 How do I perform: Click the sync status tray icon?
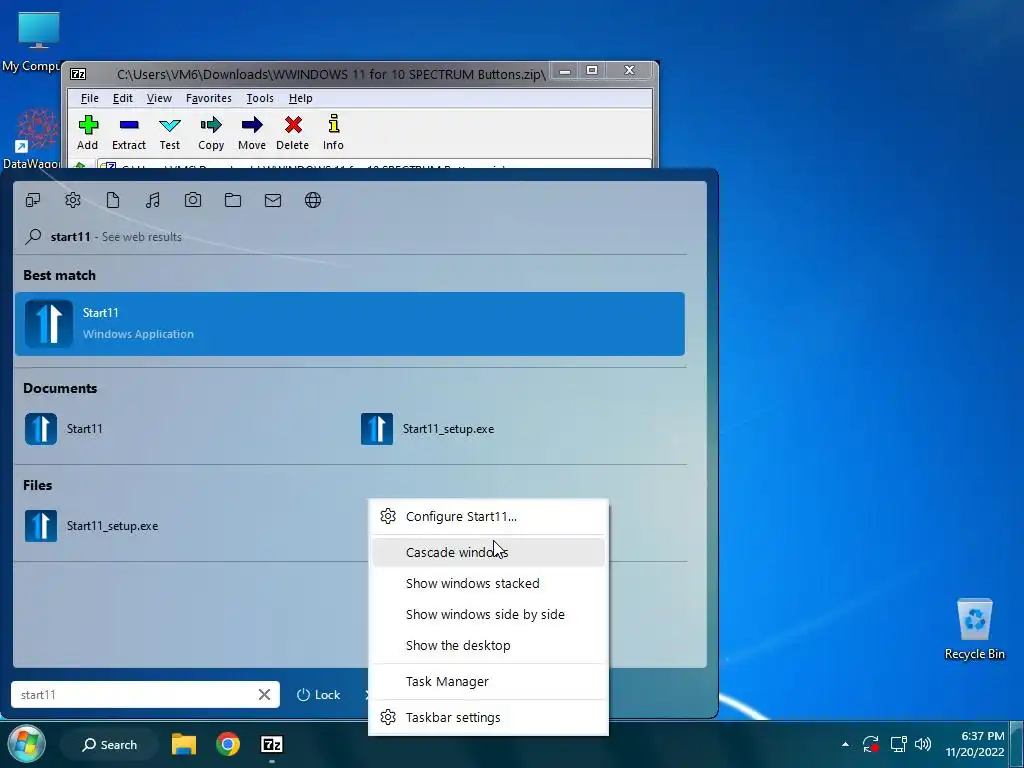[x=871, y=744]
